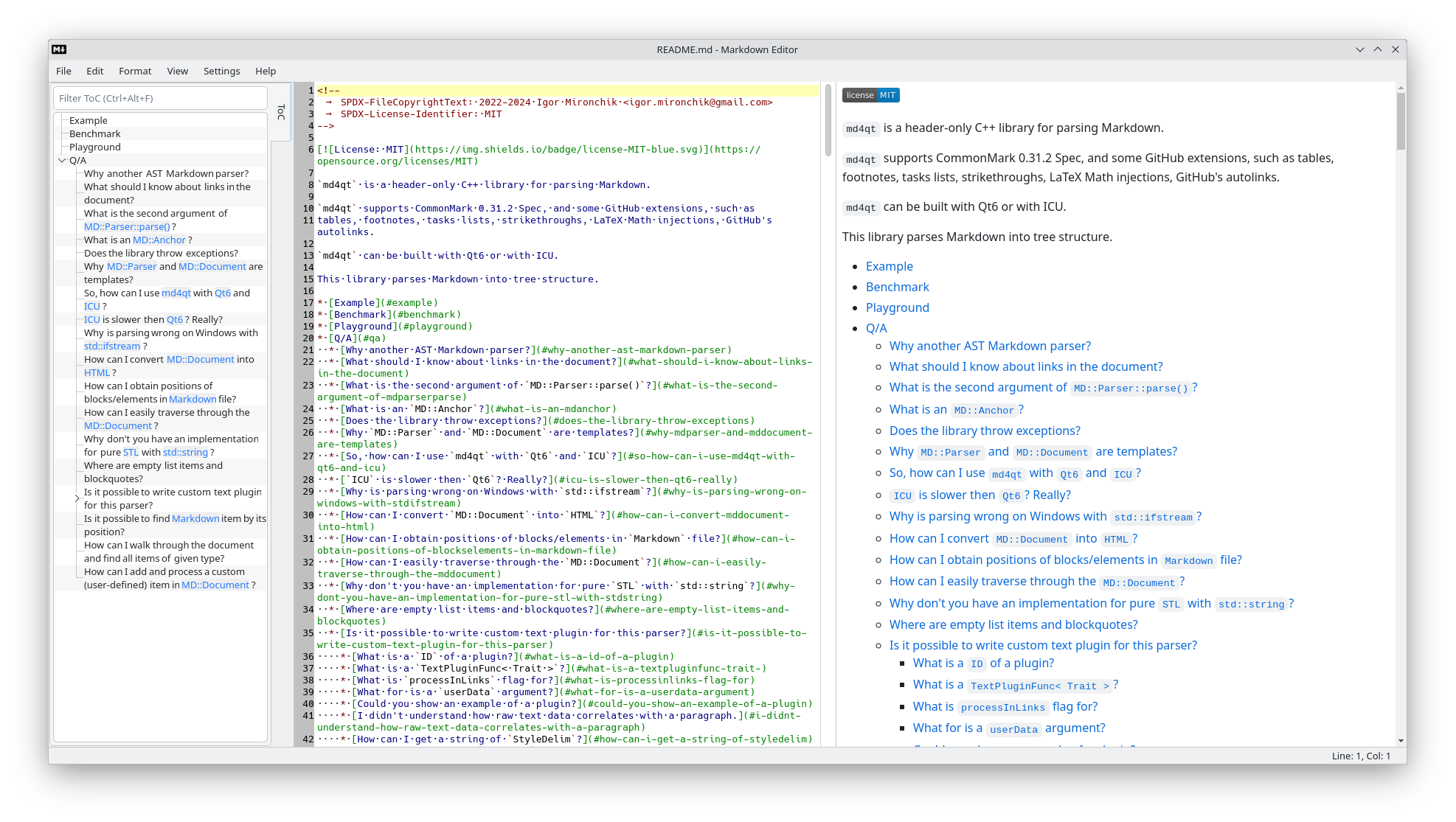This screenshot has width=1456, height=822.
Task: Open the Settings menu
Action: [221, 71]
